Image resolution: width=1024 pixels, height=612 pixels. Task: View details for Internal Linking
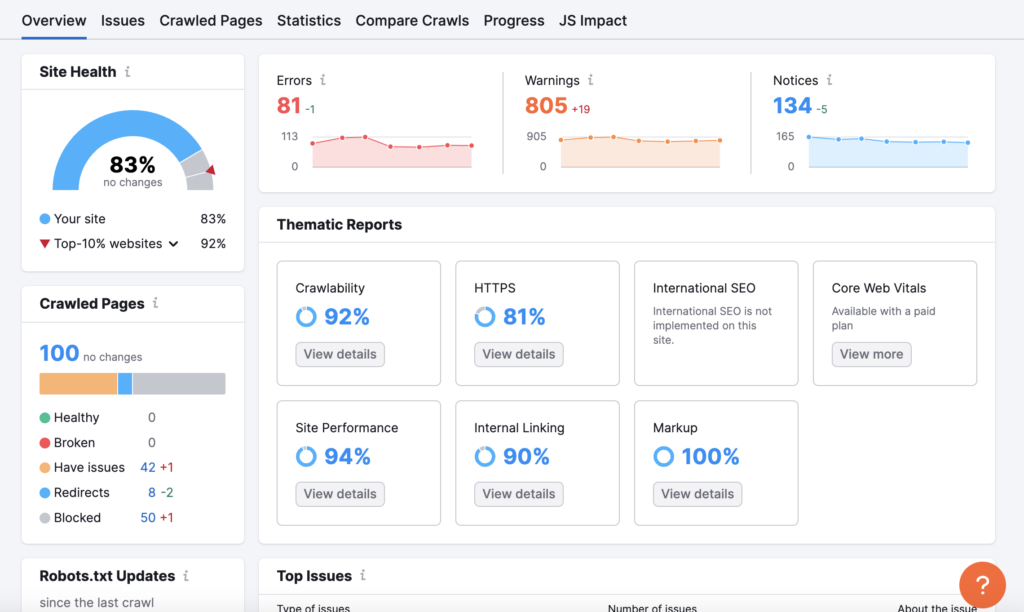[x=519, y=494]
